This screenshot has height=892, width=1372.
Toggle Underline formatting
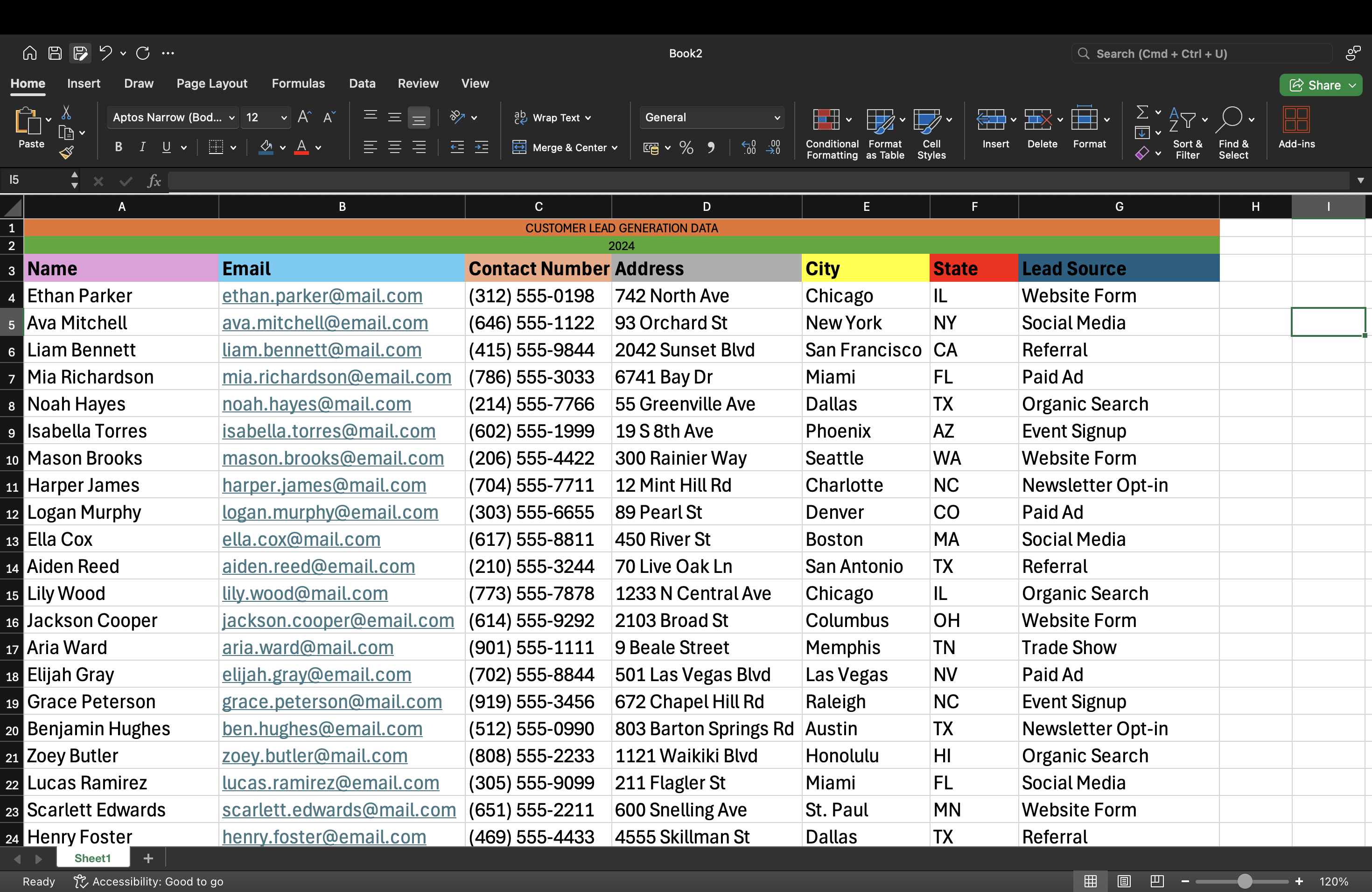[167, 147]
